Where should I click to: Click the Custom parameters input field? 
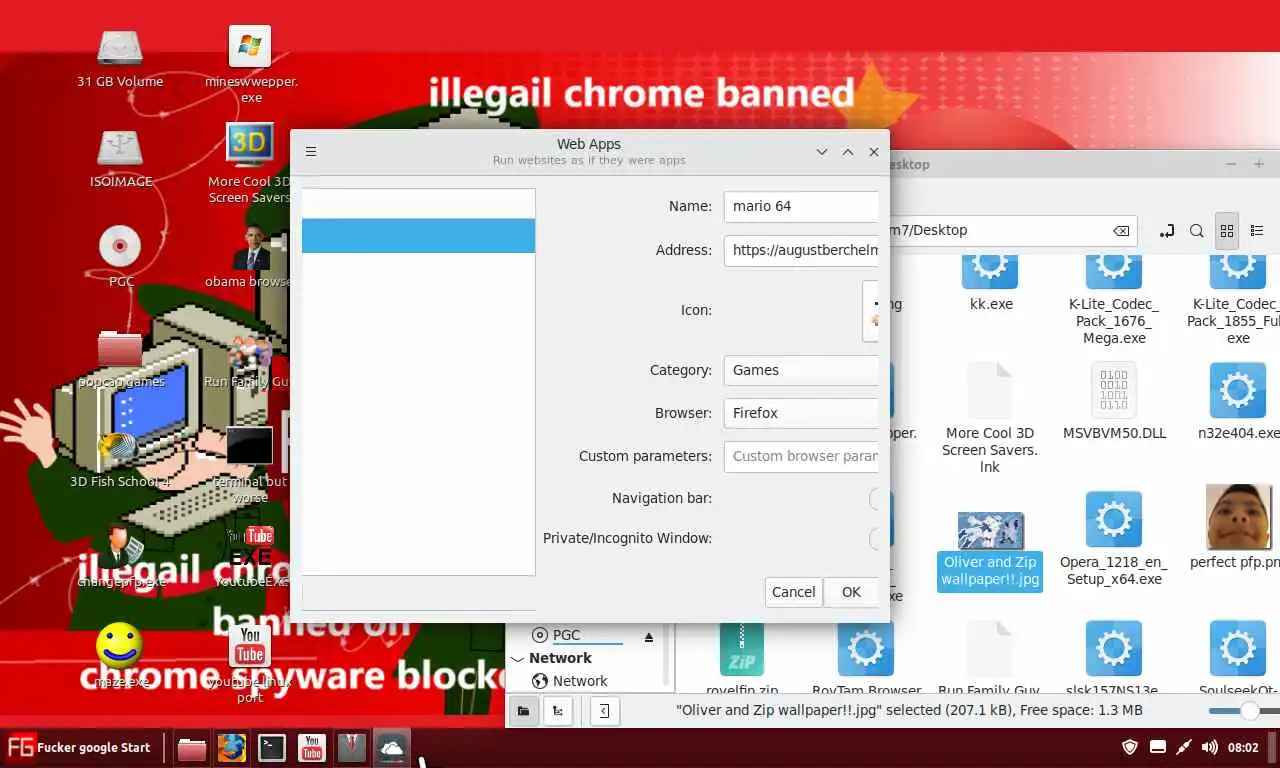point(801,456)
